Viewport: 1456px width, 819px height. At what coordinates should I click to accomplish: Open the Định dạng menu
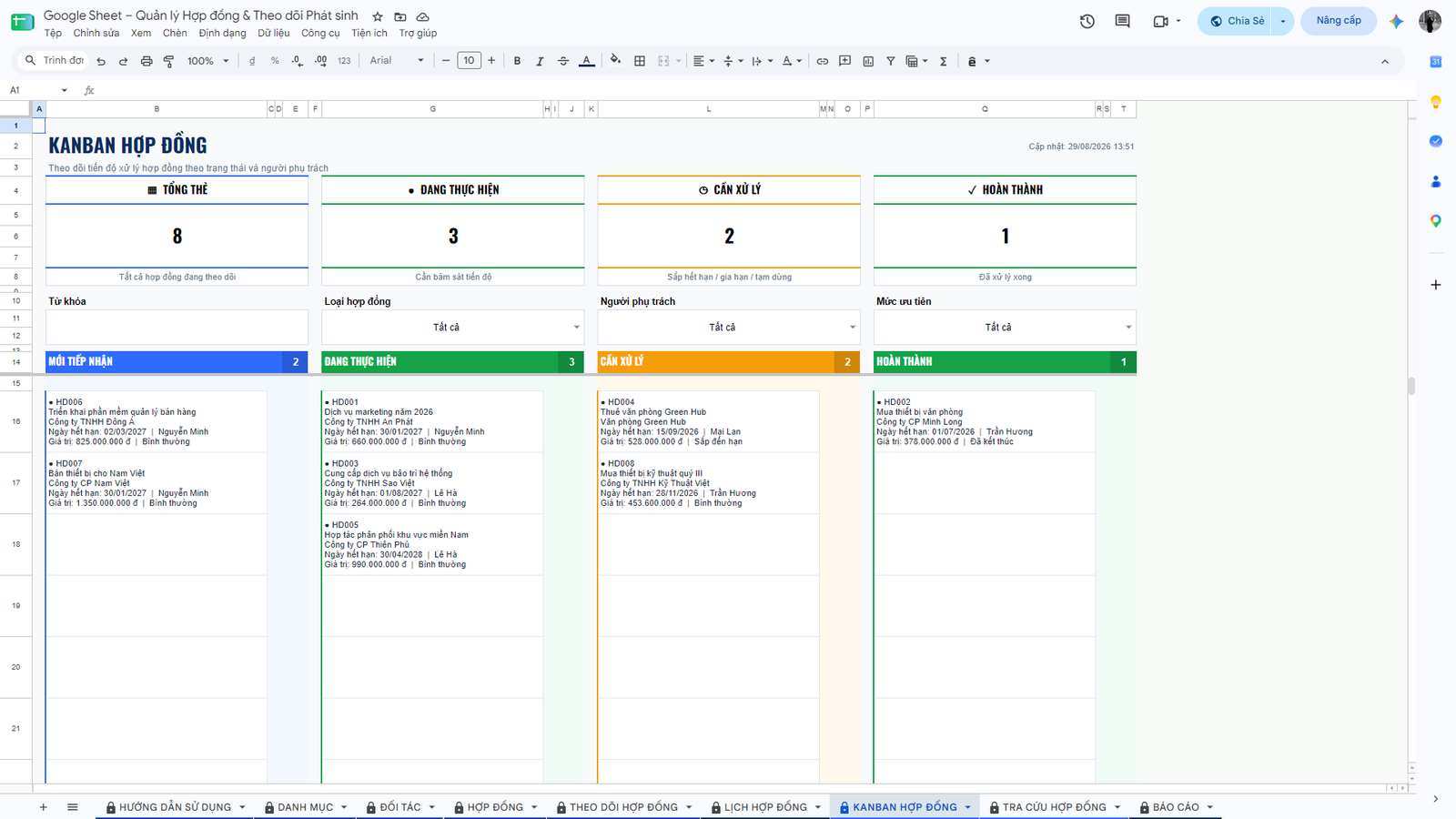222,33
